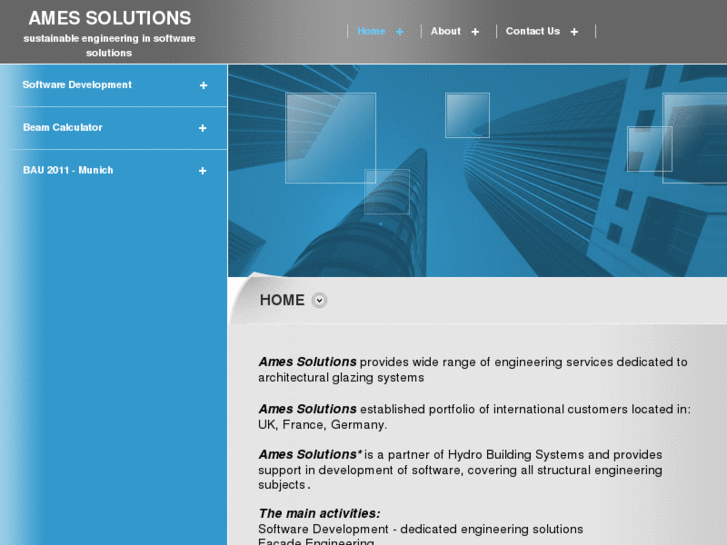The width and height of the screenshot is (727, 545).
Task: Open the About menu item
Action: (446, 31)
